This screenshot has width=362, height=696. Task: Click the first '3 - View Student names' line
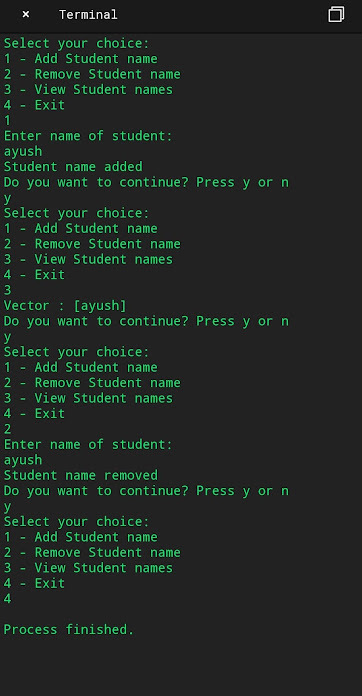pyautogui.click(x=88, y=90)
